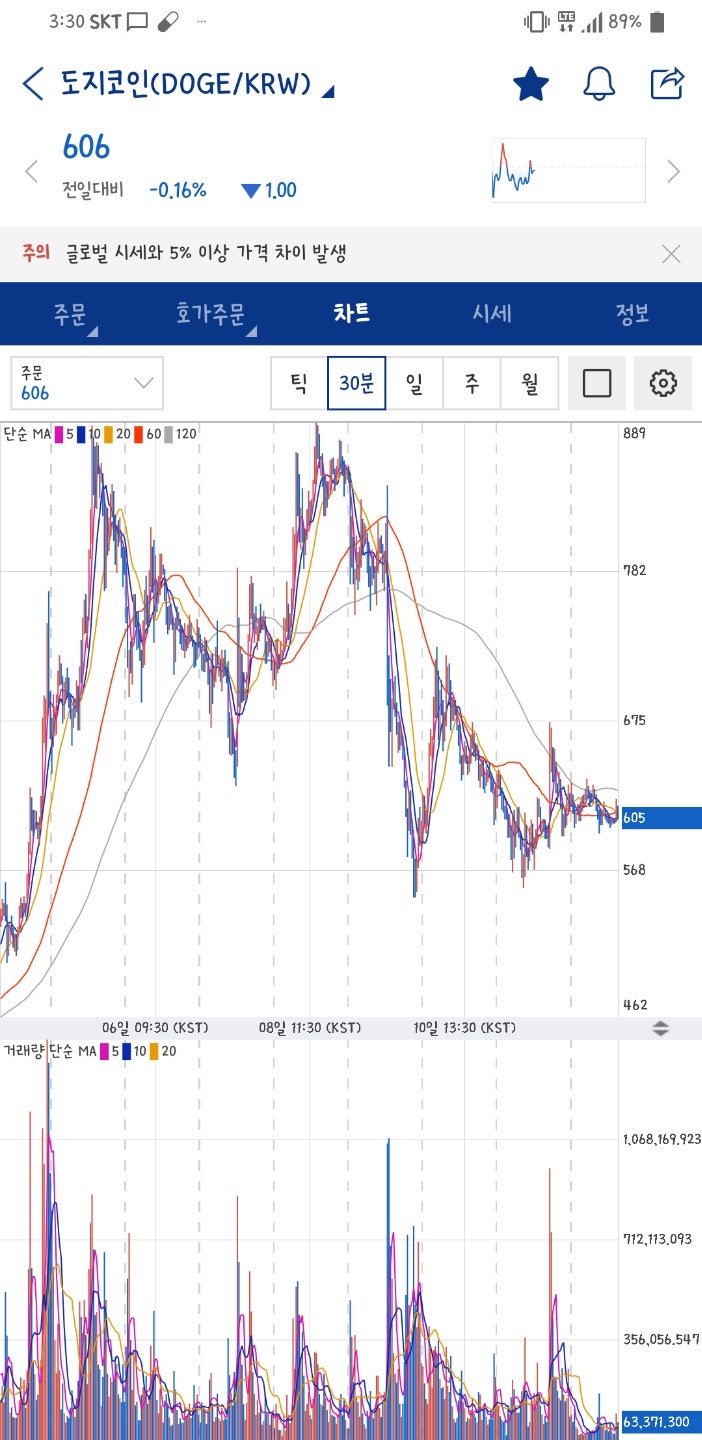The image size is (702, 1440).
Task: Tap the back arrow next to 도지코인
Action: (33, 84)
